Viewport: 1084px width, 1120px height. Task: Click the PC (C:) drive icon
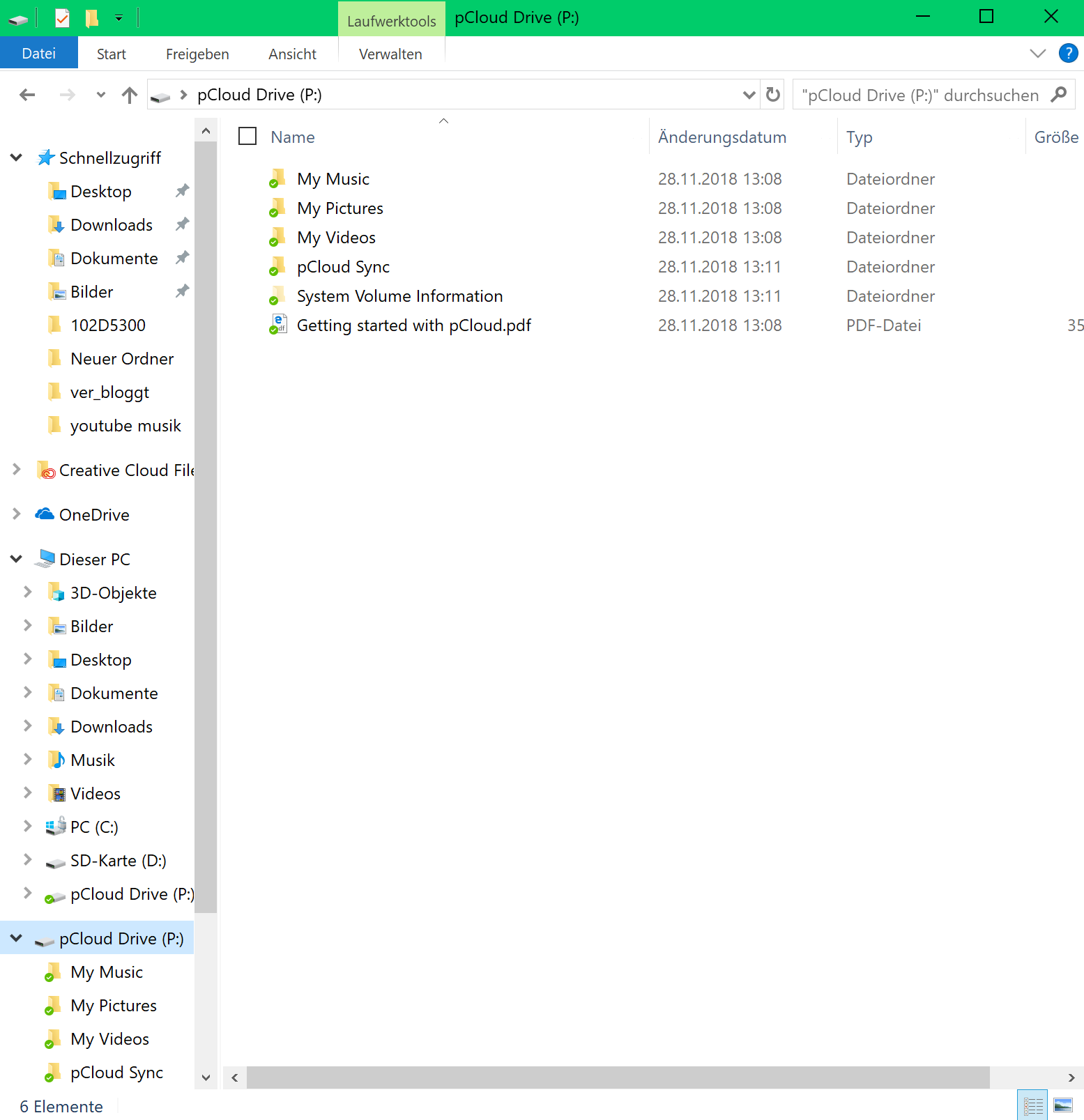pyautogui.click(x=56, y=827)
